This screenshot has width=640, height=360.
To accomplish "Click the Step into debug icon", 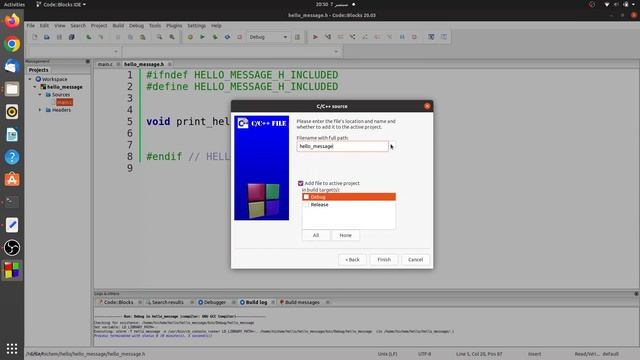I will coord(352,37).
